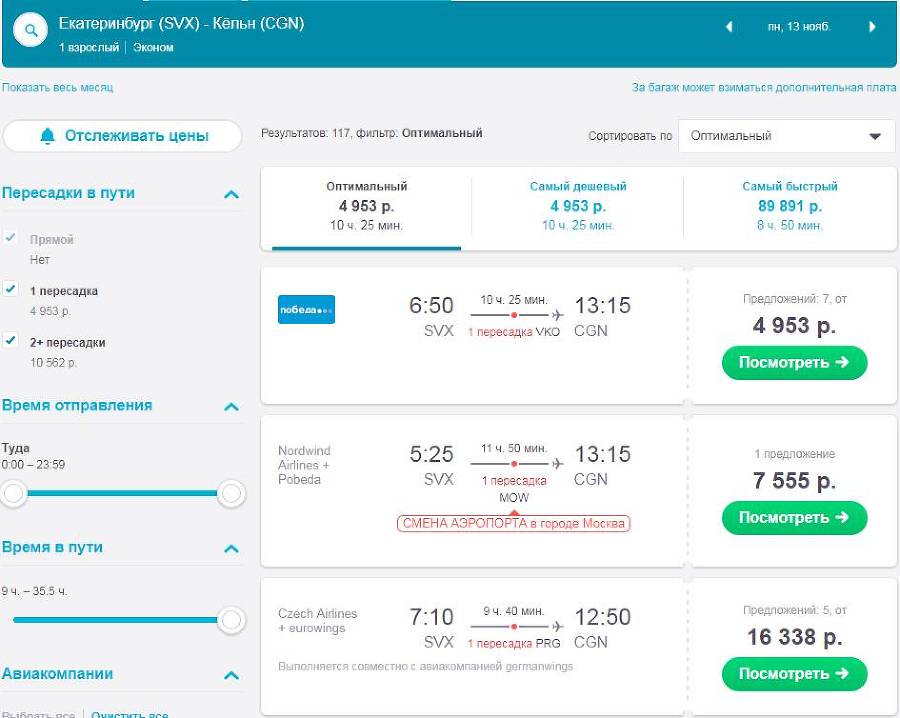Collapse the Авиакомпании section
This screenshot has height=718, width=900.
pyautogui.click(x=231, y=676)
